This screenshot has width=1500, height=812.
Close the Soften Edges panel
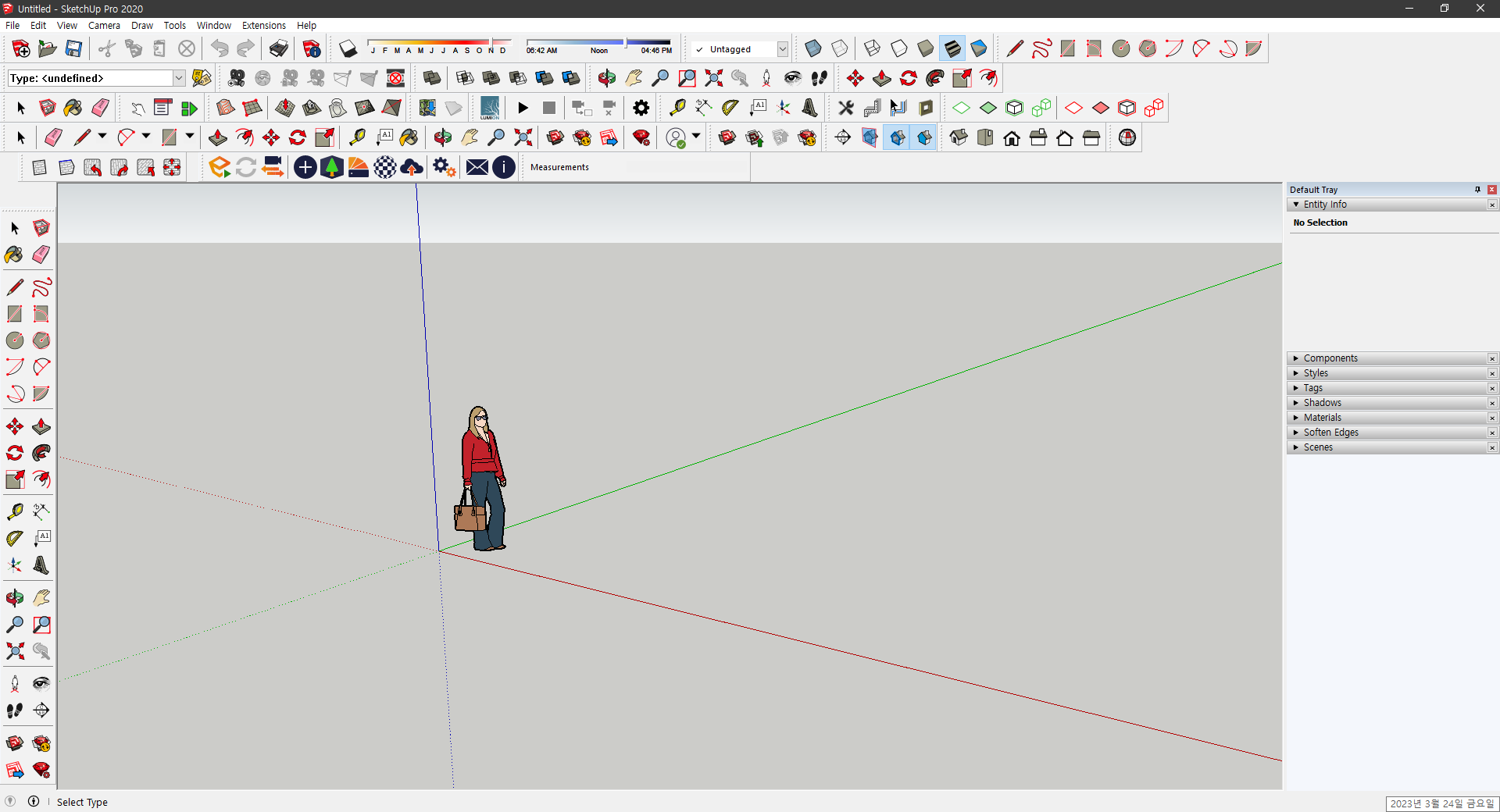[x=1492, y=433]
